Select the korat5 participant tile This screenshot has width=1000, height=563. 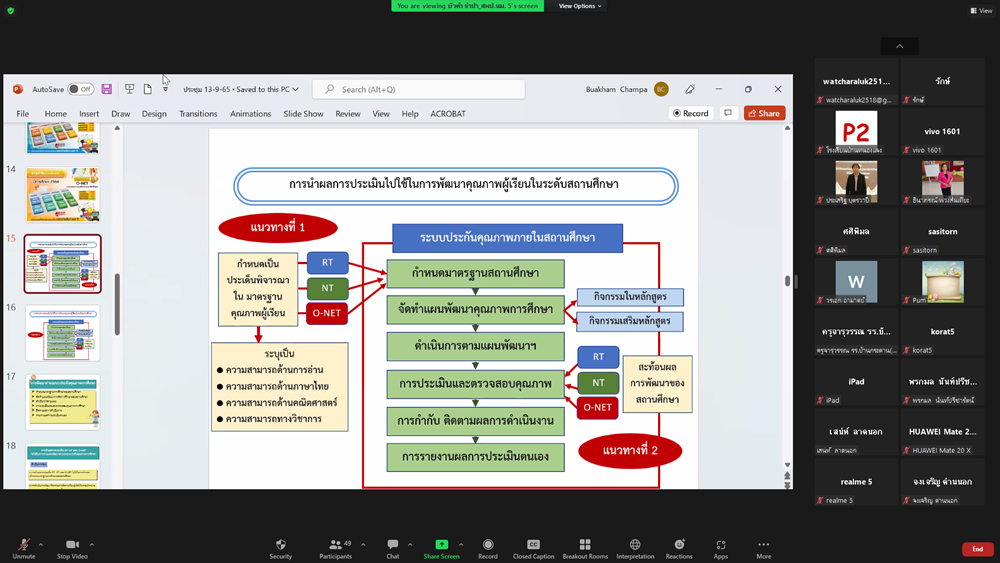942,332
